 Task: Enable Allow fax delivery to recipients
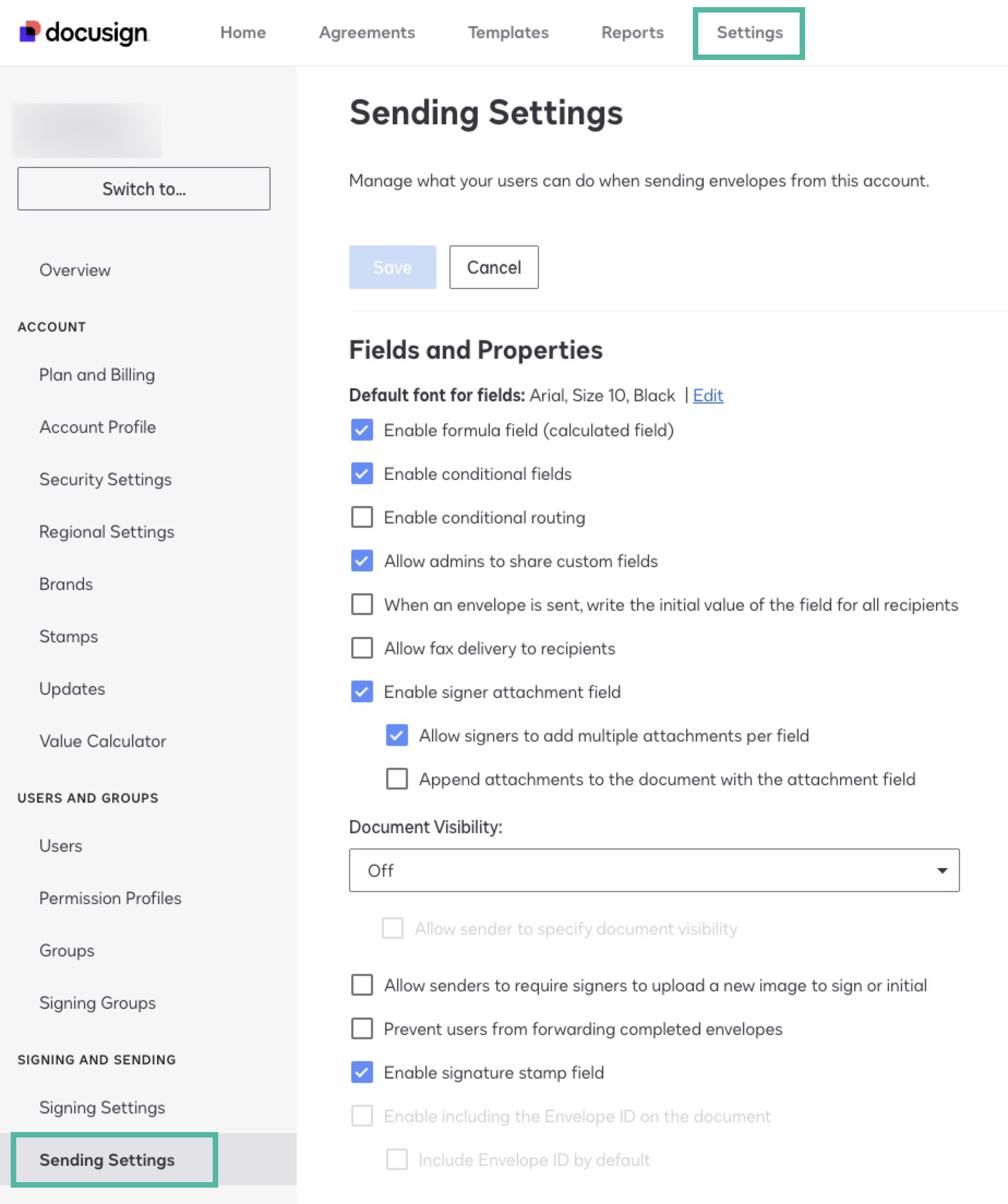coord(362,648)
